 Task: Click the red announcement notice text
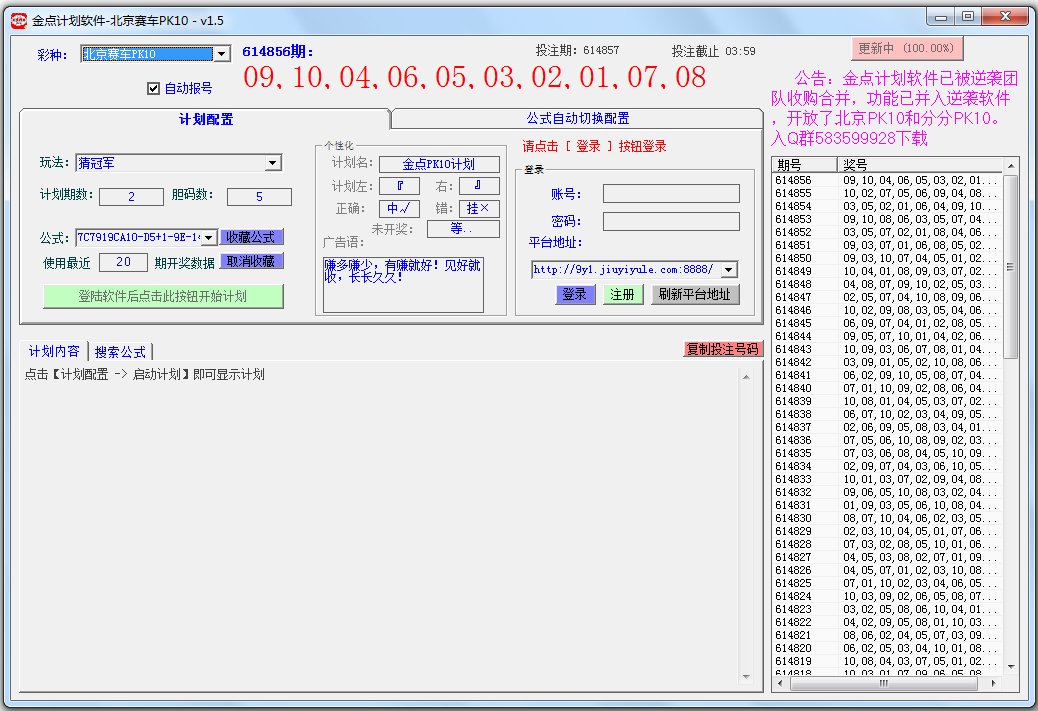894,109
